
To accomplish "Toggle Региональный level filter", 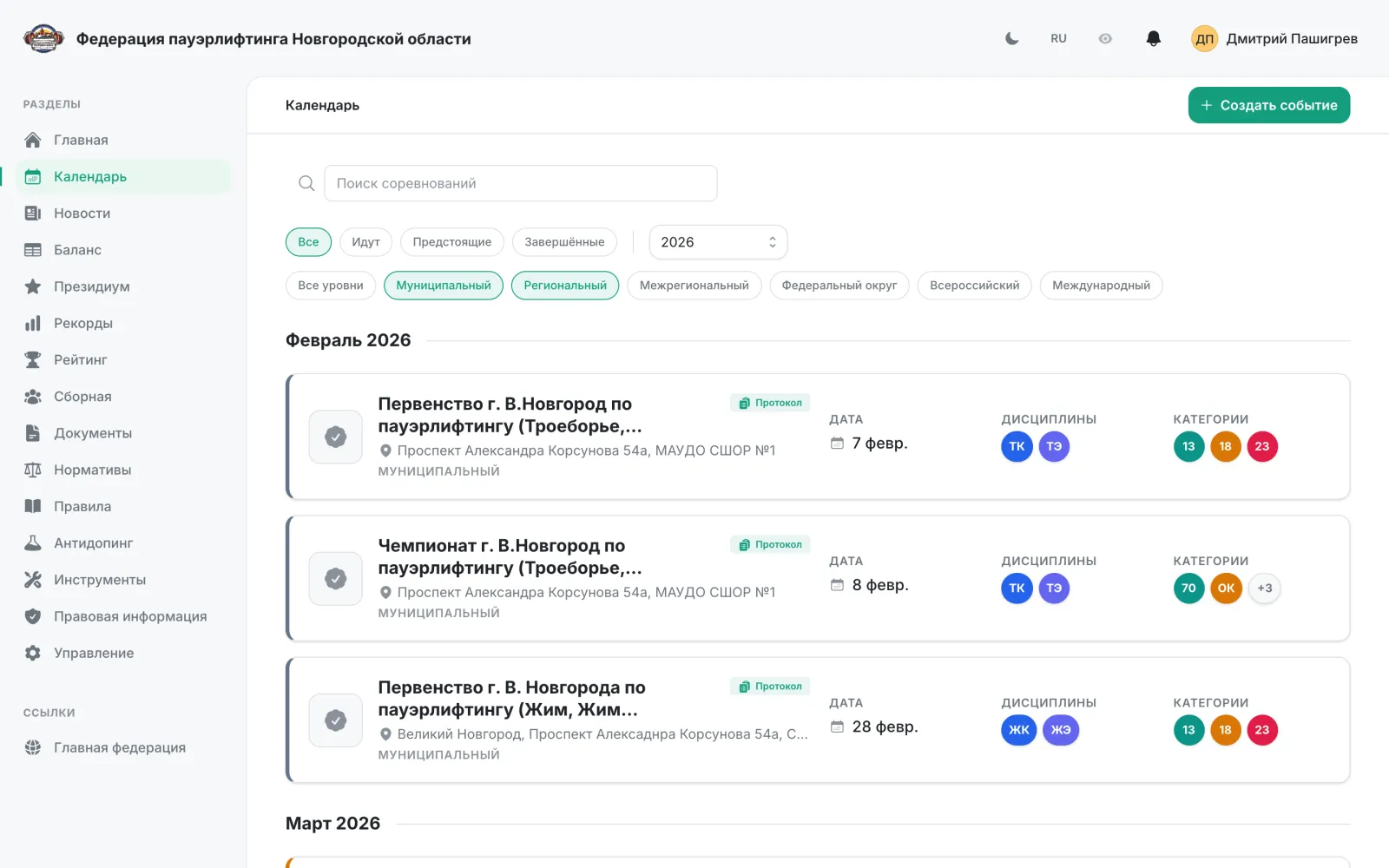I will [x=565, y=286].
